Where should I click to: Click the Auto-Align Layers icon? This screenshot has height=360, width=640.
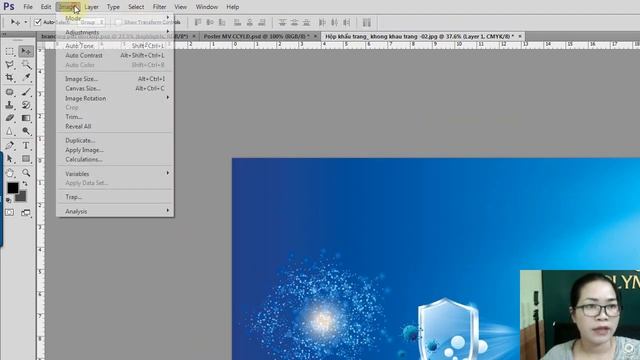(x=367, y=22)
